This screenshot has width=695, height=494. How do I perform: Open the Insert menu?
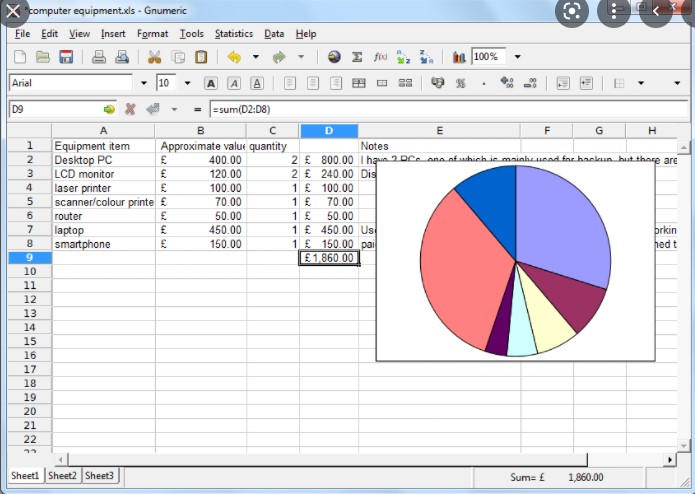pos(113,34)
